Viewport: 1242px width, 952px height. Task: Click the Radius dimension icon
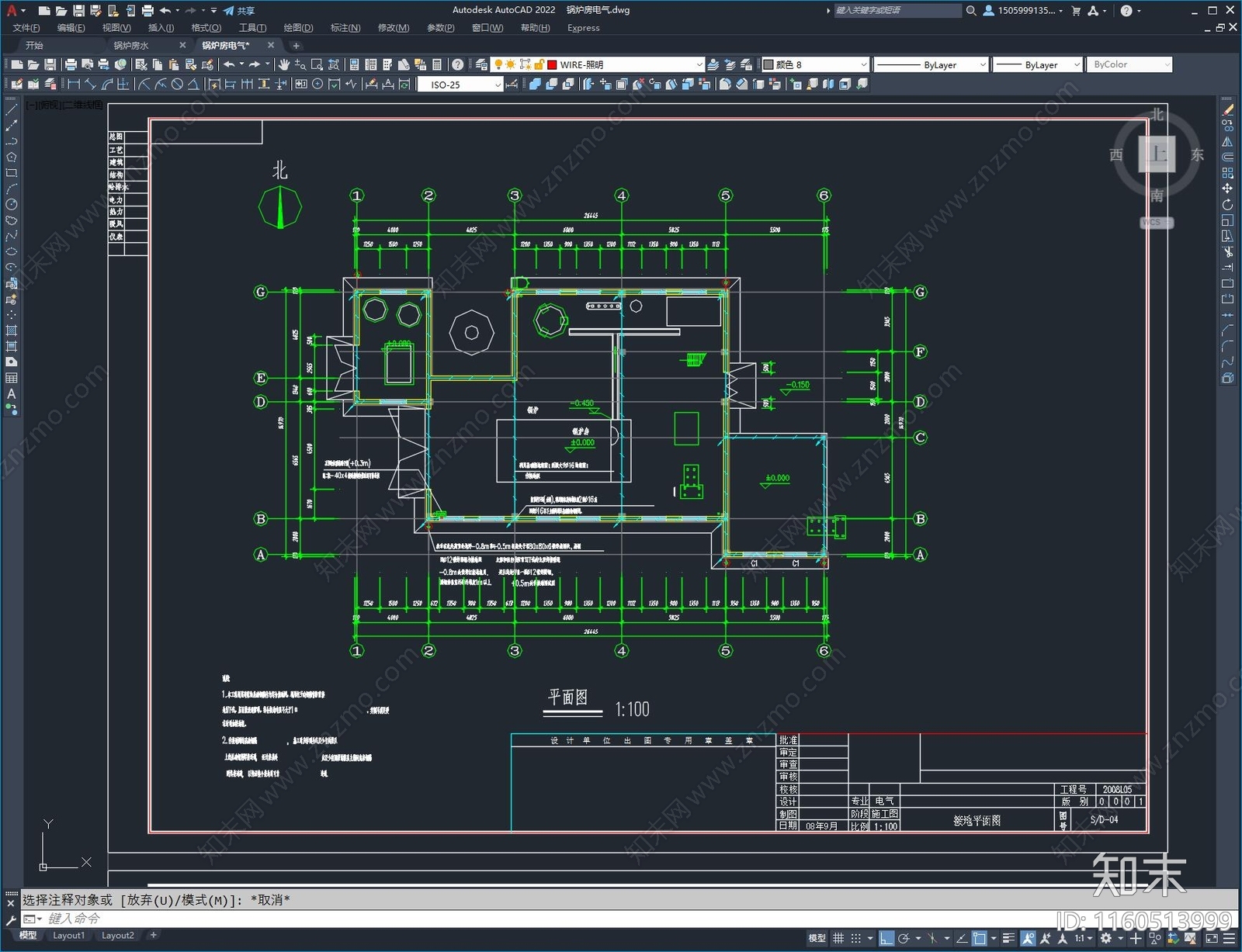coord(144,84)
